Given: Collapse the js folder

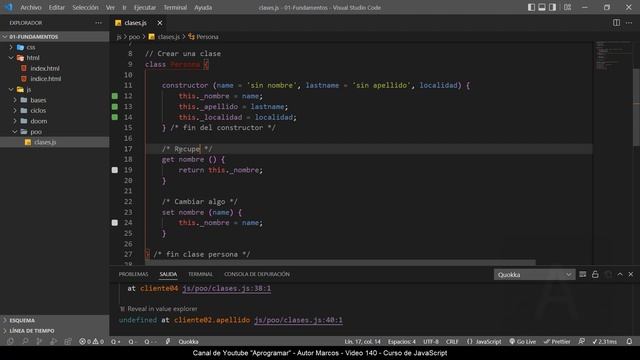Looking at the screenshot, I should (x=55, y=89).
